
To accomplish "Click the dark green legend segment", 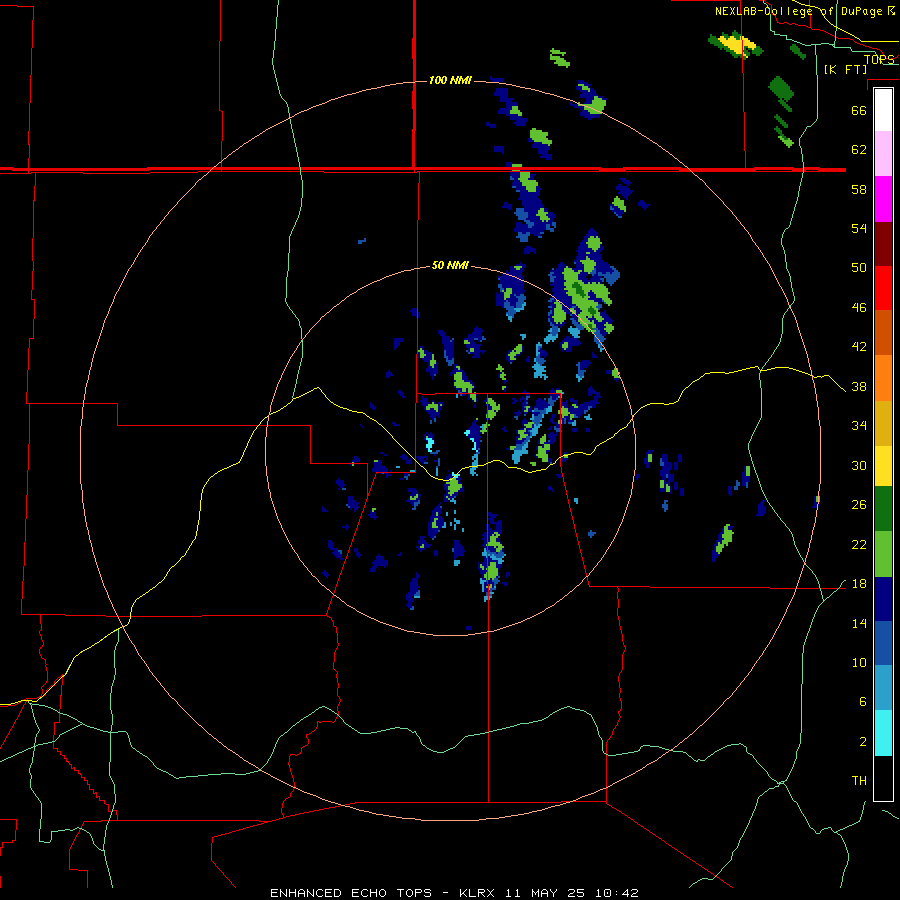I will 883,509.
